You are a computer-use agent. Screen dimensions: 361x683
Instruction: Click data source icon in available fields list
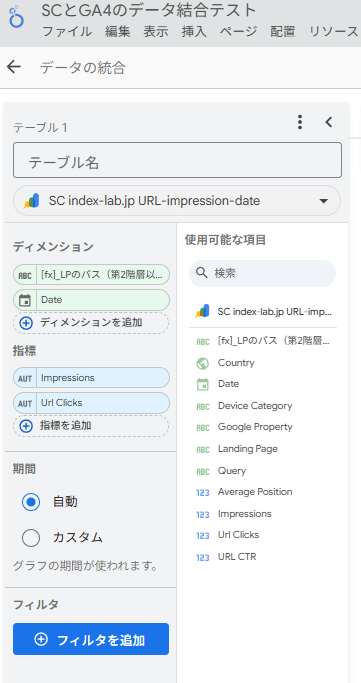coord(202,311)
